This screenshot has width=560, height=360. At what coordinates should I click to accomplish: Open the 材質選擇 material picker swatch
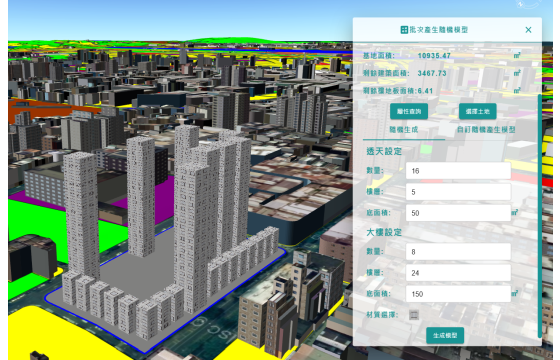pyautogui.click(x=414, y=315)
